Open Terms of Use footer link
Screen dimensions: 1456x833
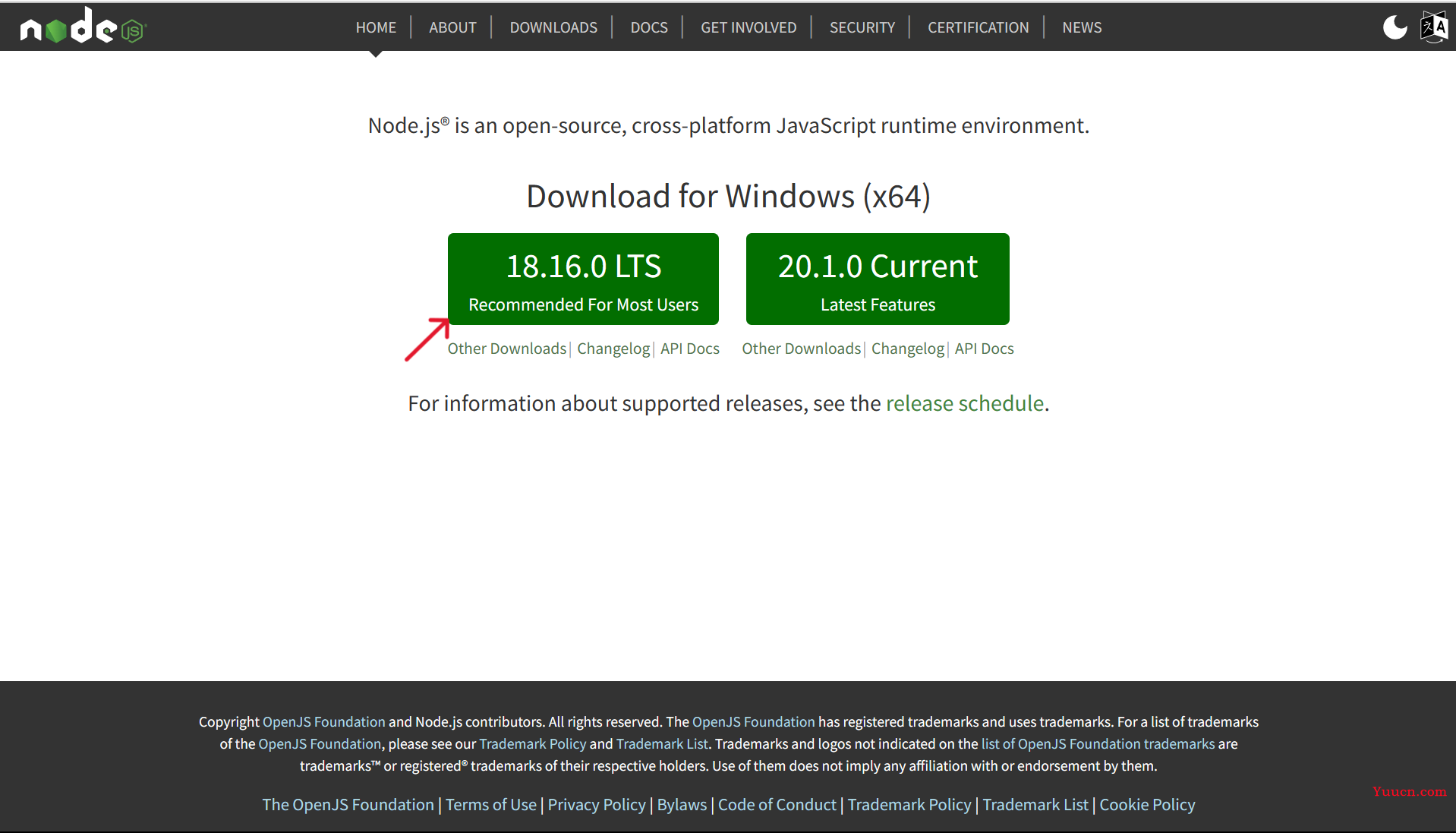491,805
